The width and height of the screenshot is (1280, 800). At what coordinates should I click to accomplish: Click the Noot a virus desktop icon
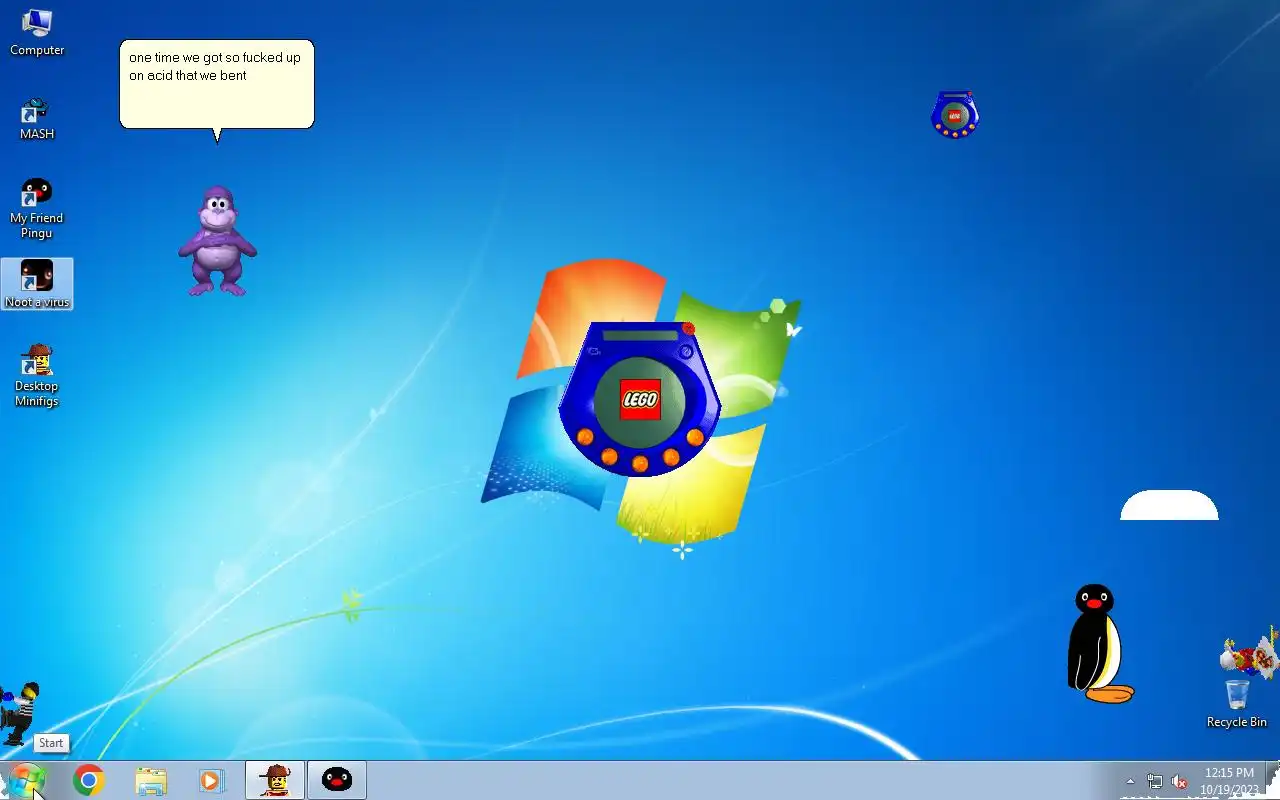click(x=37, y=284)
